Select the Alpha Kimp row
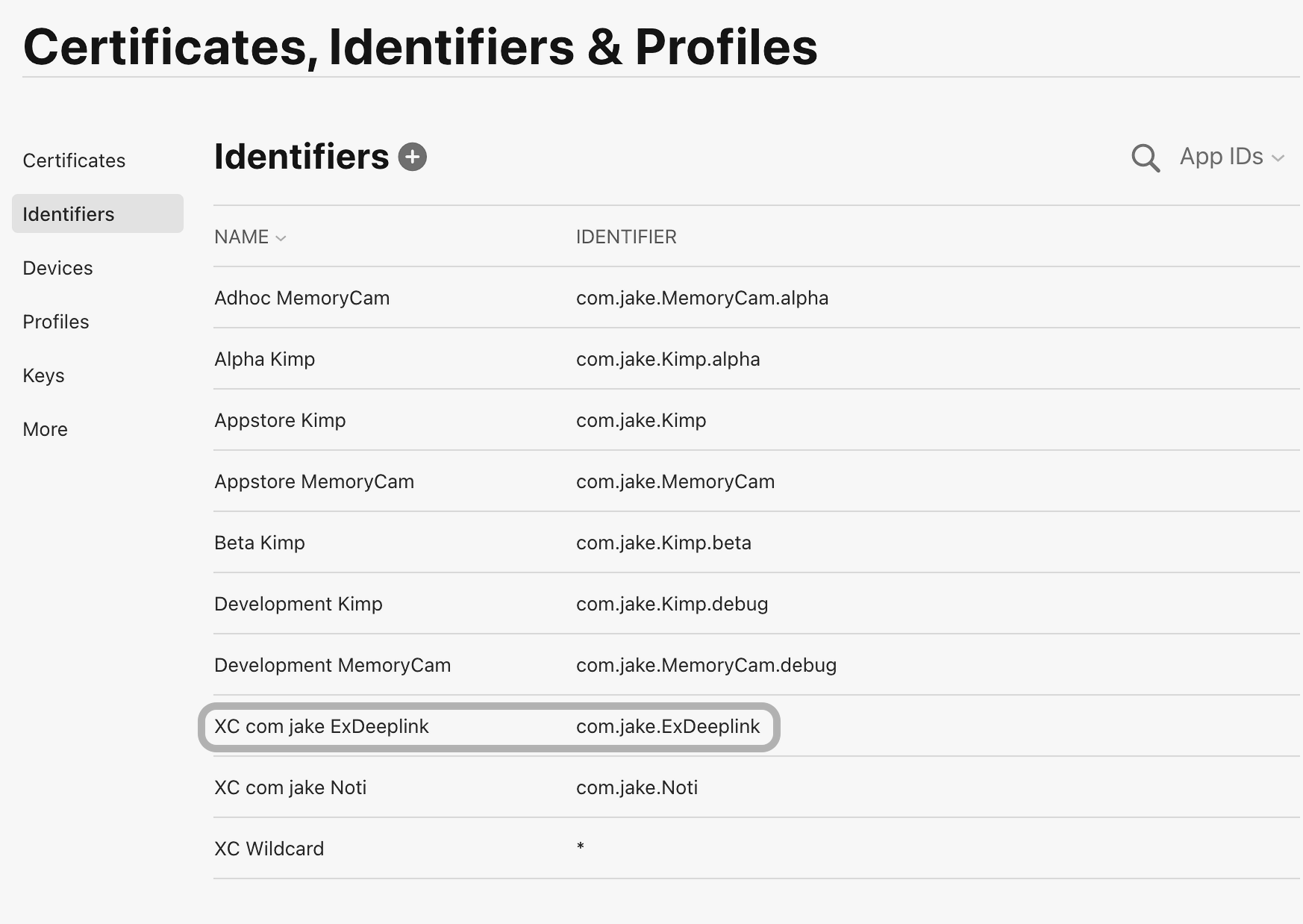Viewport: 1303px width, 924px height. click(x=264, y=359)
